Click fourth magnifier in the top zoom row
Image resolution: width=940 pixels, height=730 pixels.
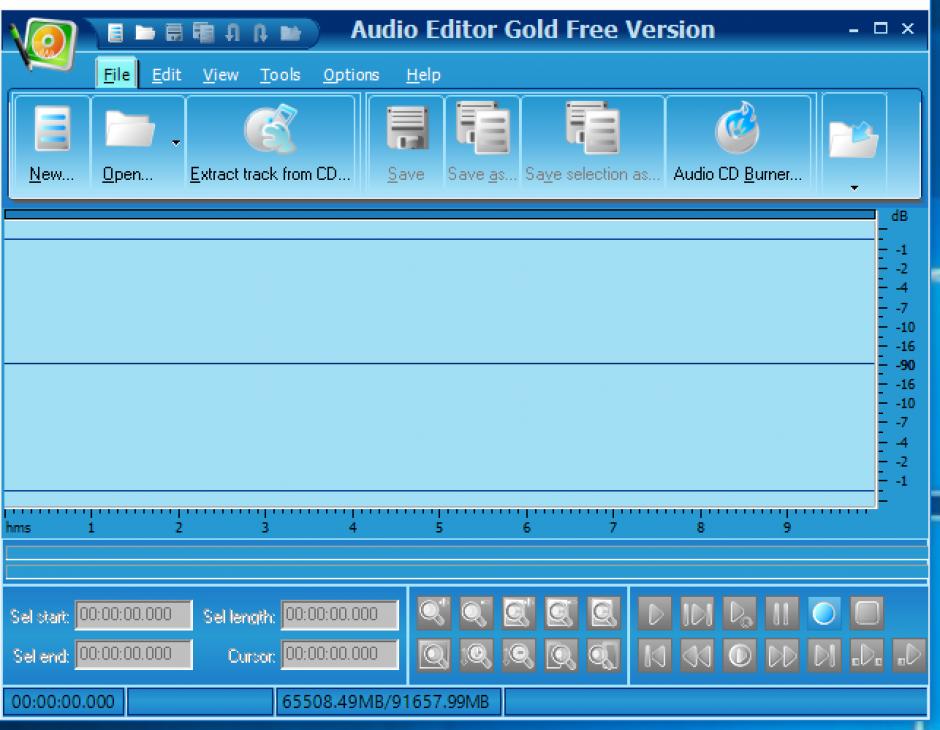(561, 613)
